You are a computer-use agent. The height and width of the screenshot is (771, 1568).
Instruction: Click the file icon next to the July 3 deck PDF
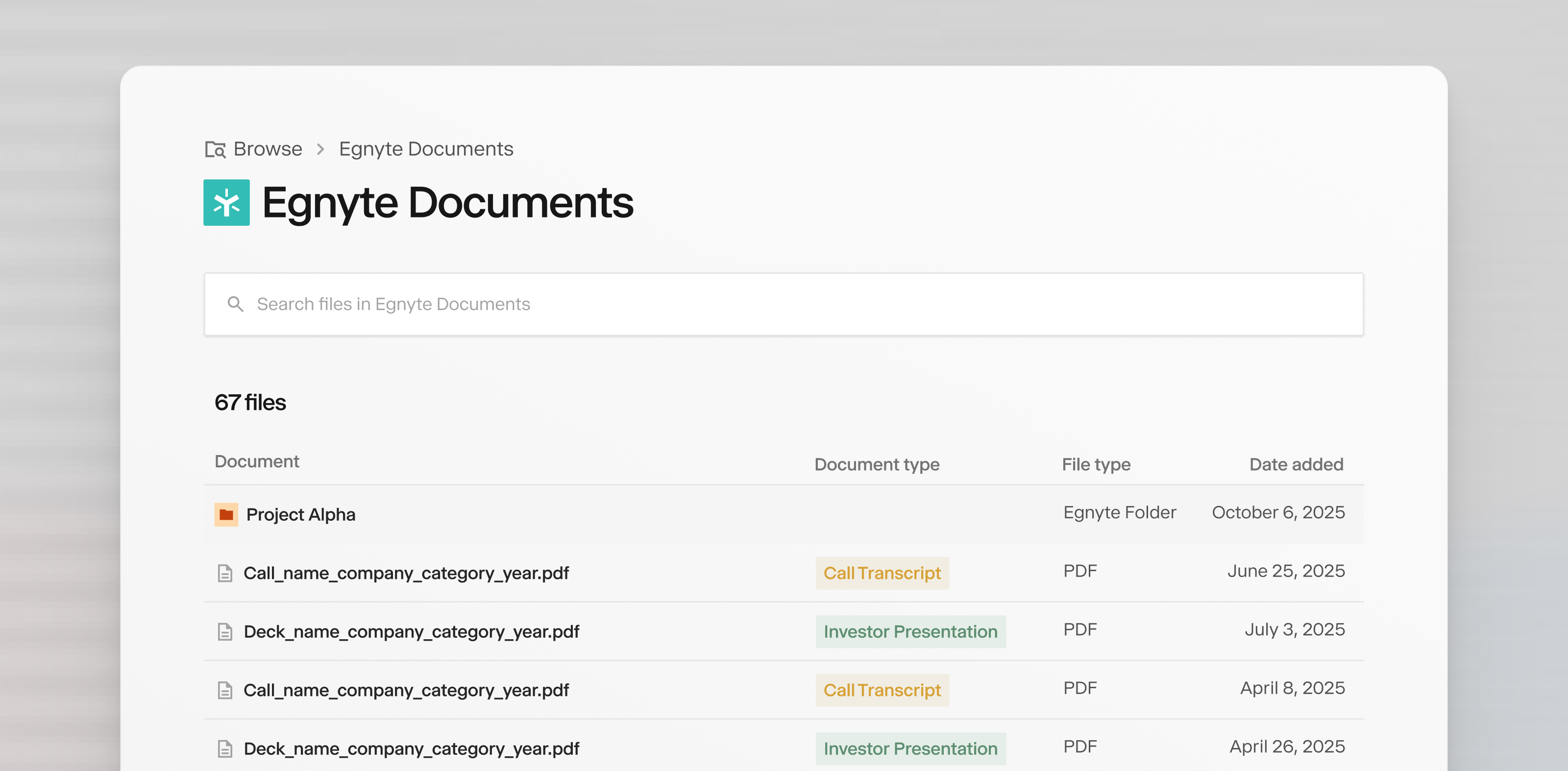click(x=226, y=631)
